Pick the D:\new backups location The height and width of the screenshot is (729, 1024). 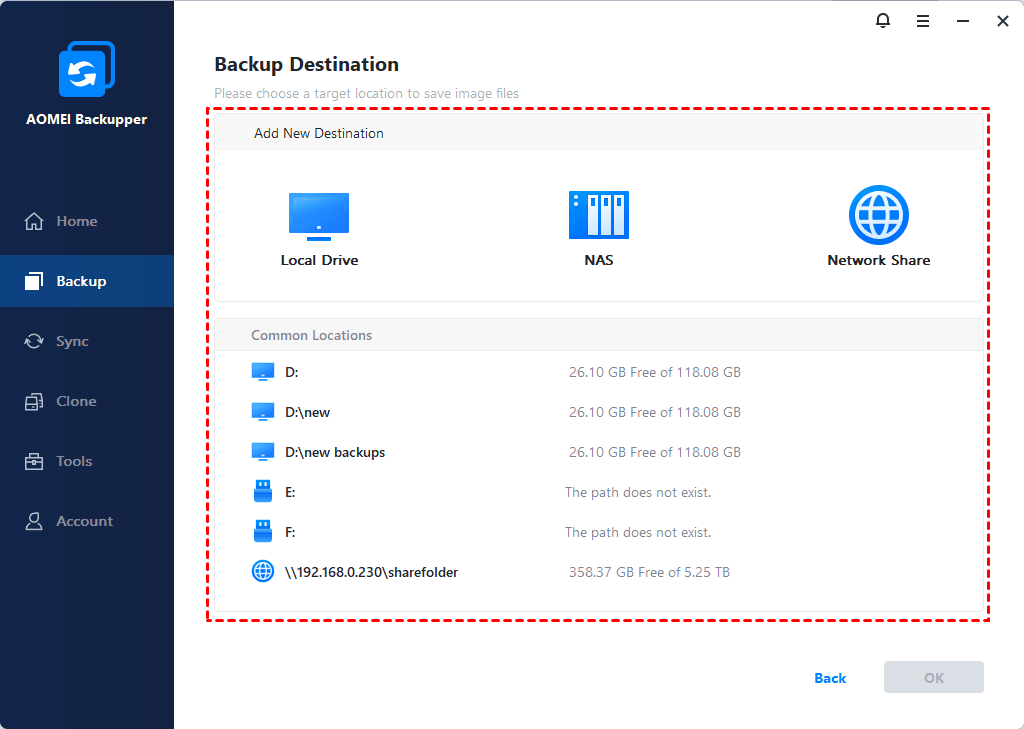(334, 452)
